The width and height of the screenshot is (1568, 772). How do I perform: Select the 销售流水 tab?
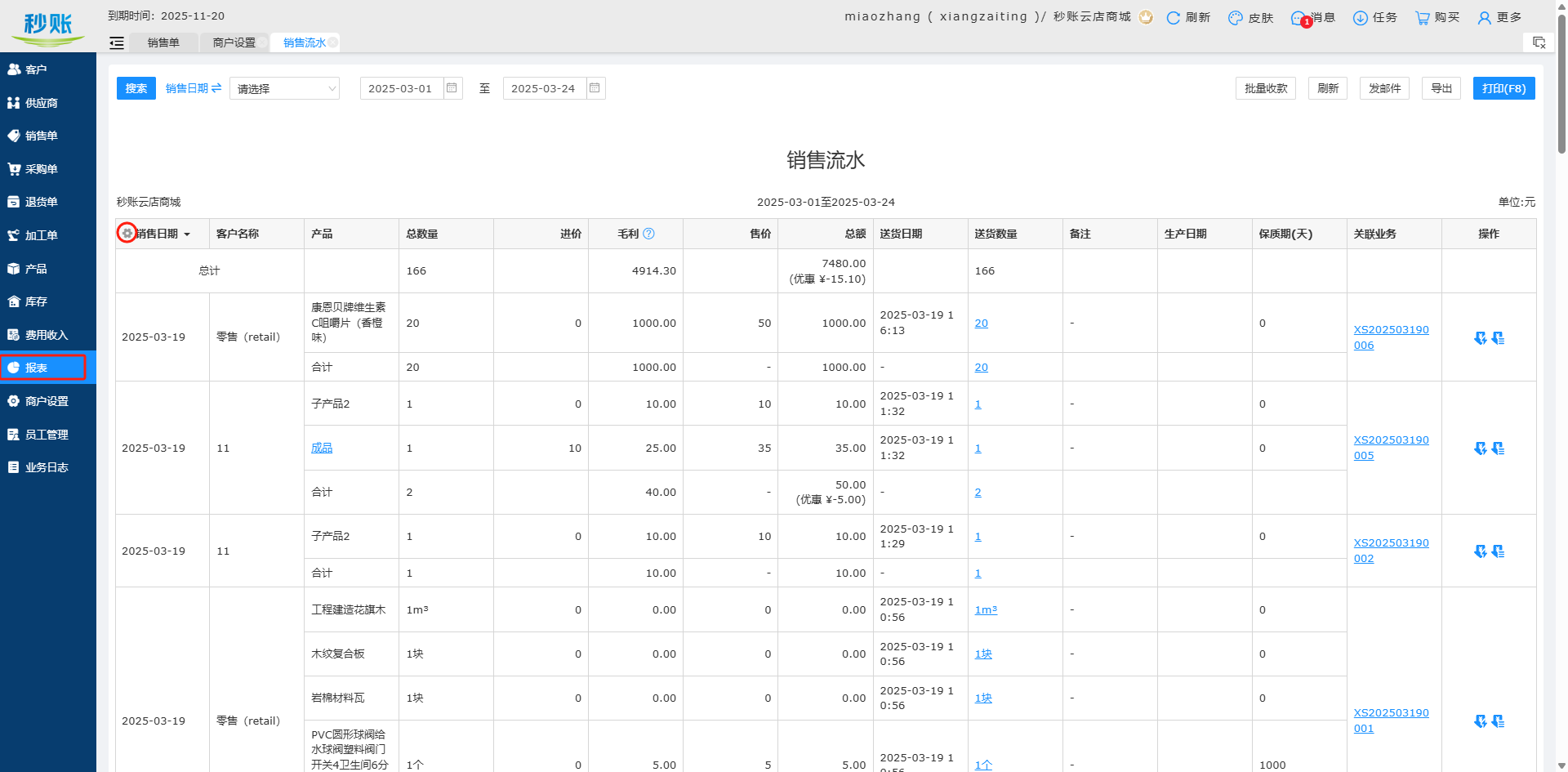(304, 42)
